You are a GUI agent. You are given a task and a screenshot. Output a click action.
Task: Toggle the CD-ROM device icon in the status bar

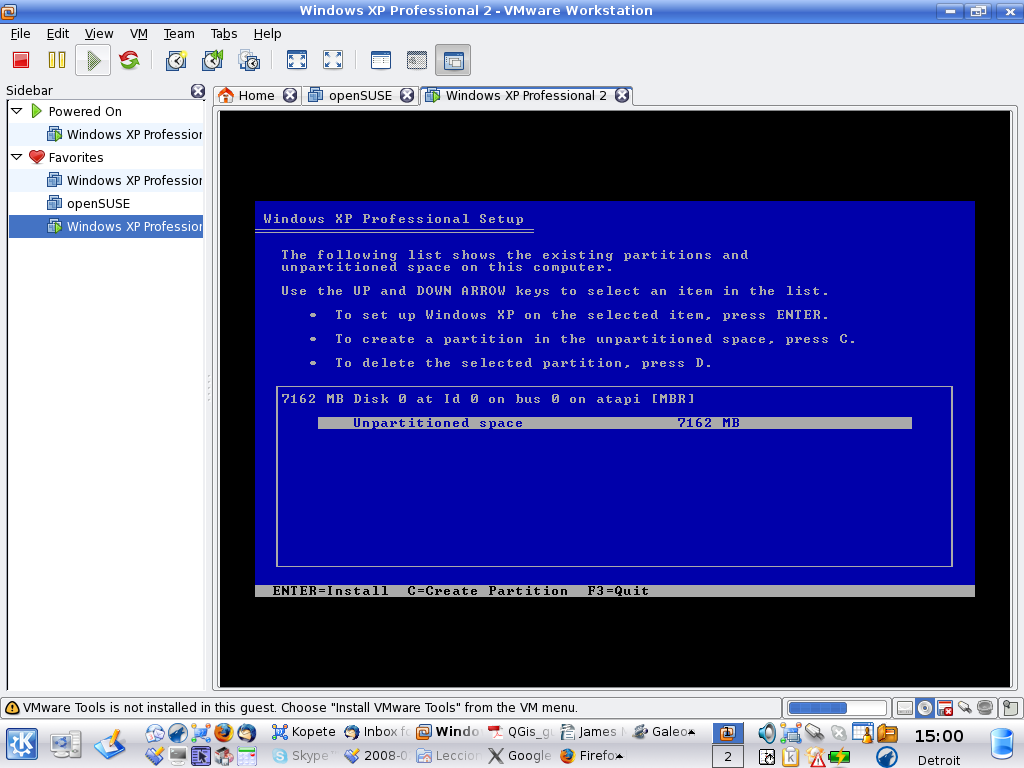pyautogui.click(x=925, y=708)
